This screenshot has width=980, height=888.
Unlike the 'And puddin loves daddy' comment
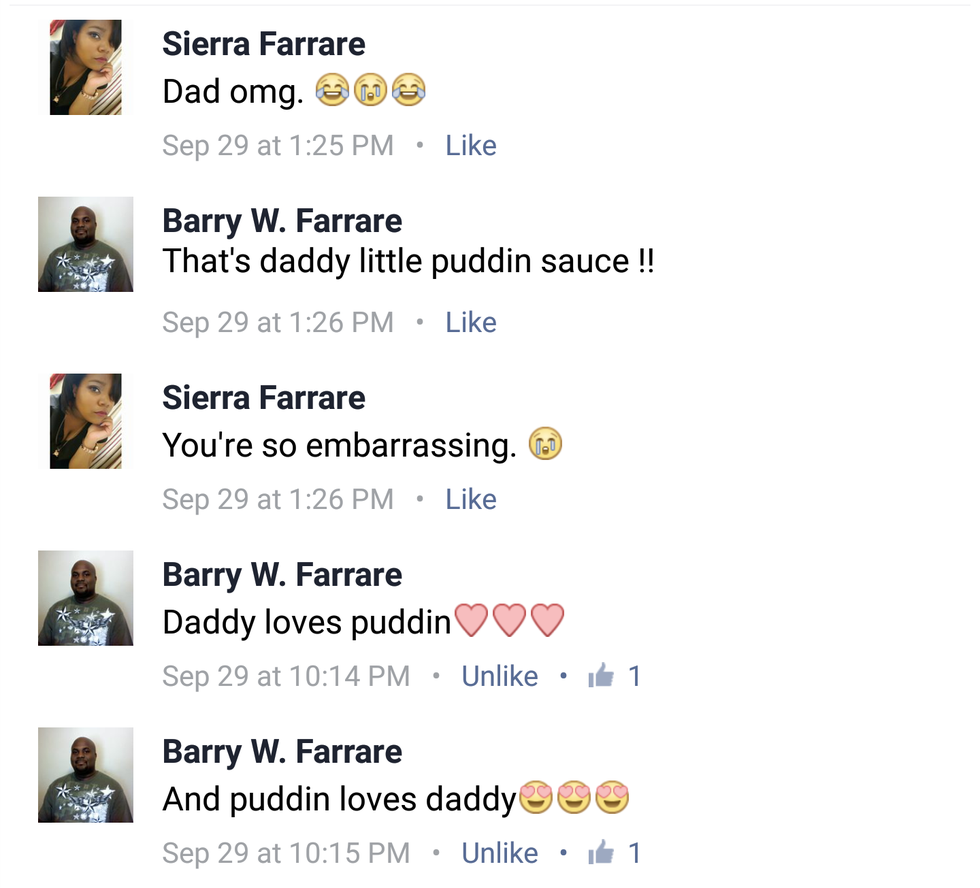coord(499,853)
